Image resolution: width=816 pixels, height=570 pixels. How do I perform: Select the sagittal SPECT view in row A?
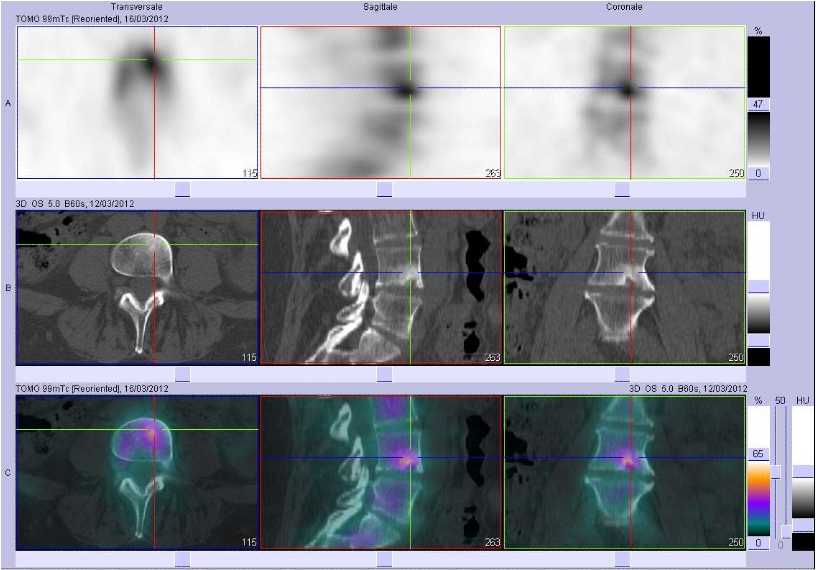380,103
